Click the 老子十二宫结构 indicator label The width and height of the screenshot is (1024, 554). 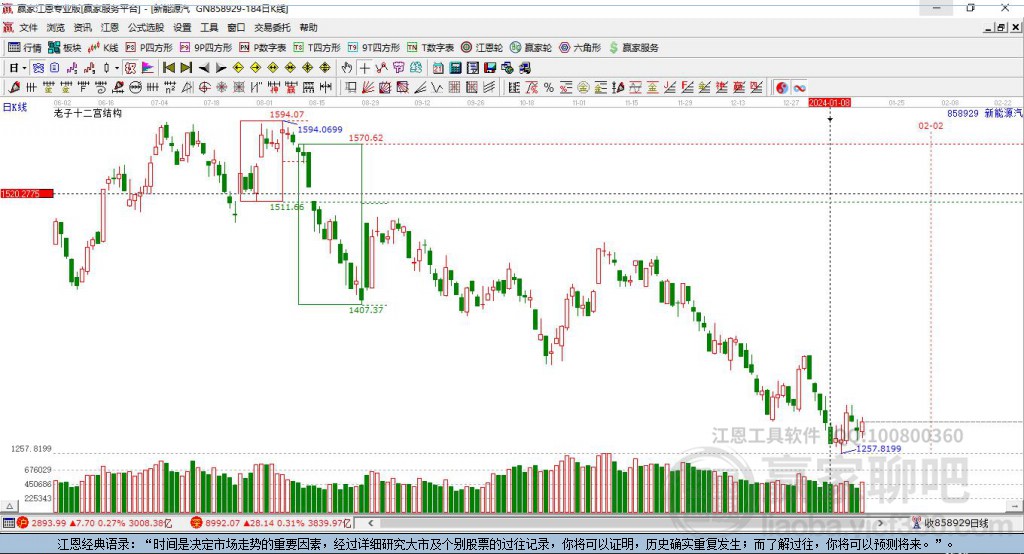pyautogui.click(x=88, y=113)
